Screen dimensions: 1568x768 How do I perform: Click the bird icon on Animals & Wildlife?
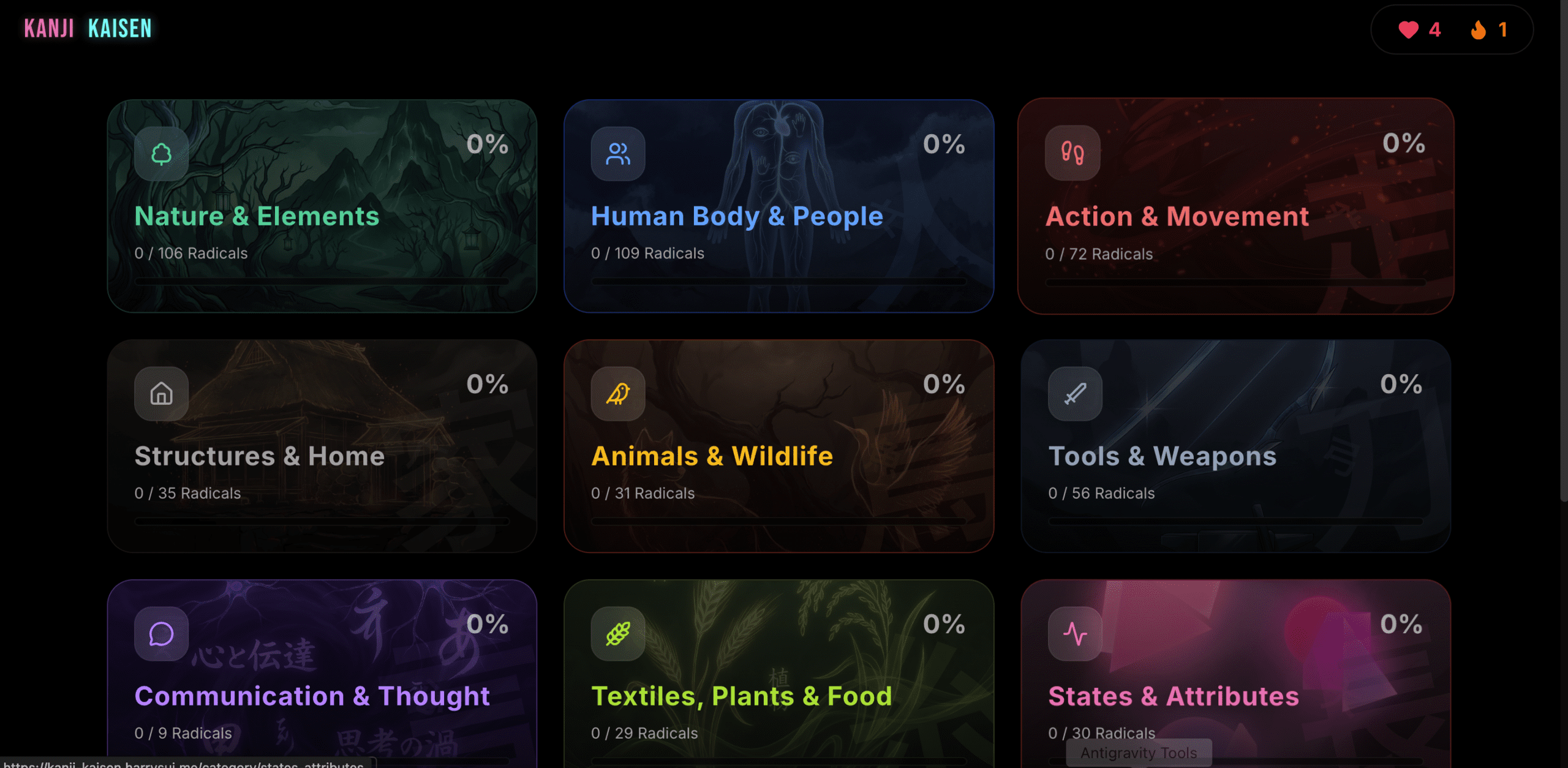[617, 394]
